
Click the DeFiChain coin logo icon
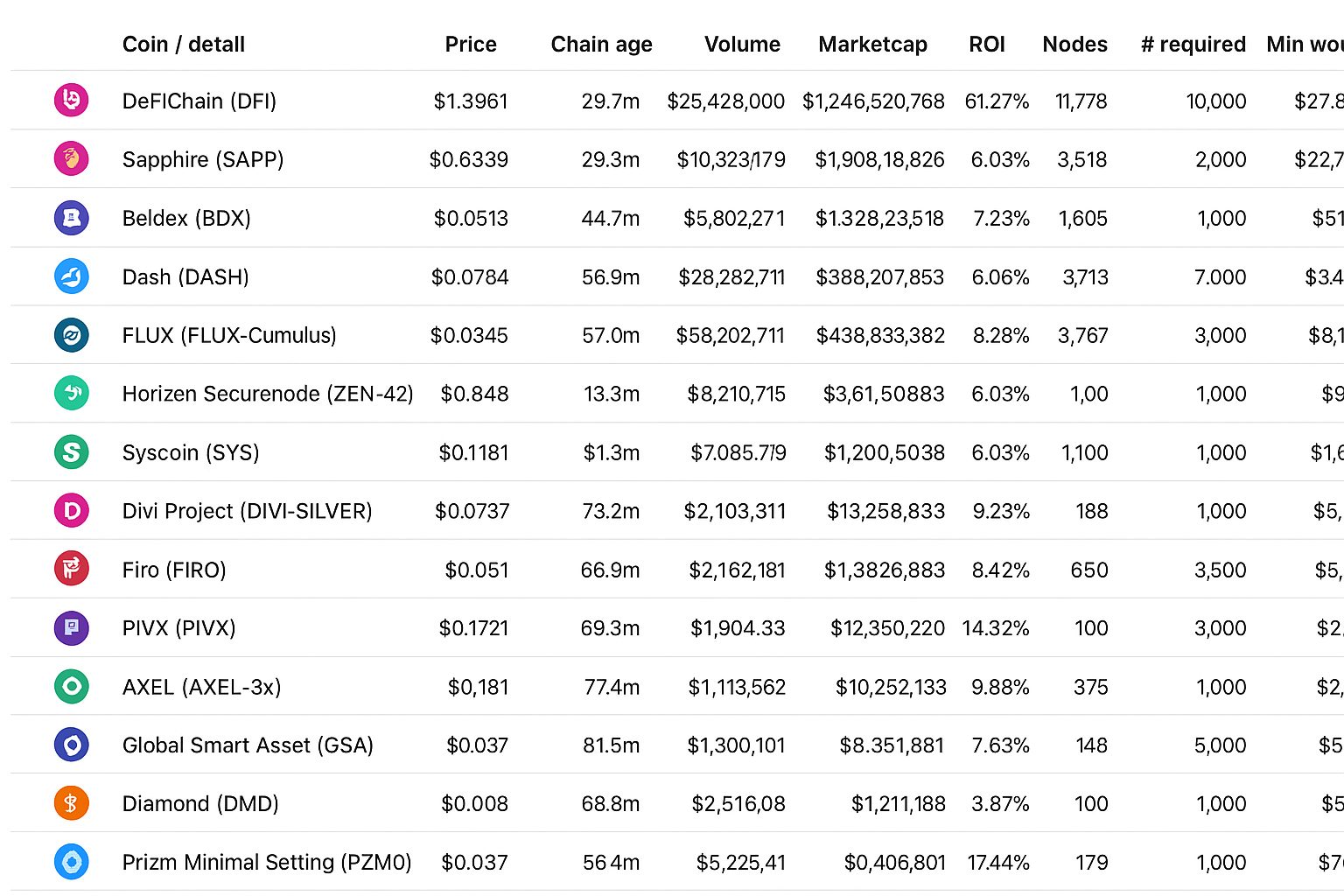72,101
